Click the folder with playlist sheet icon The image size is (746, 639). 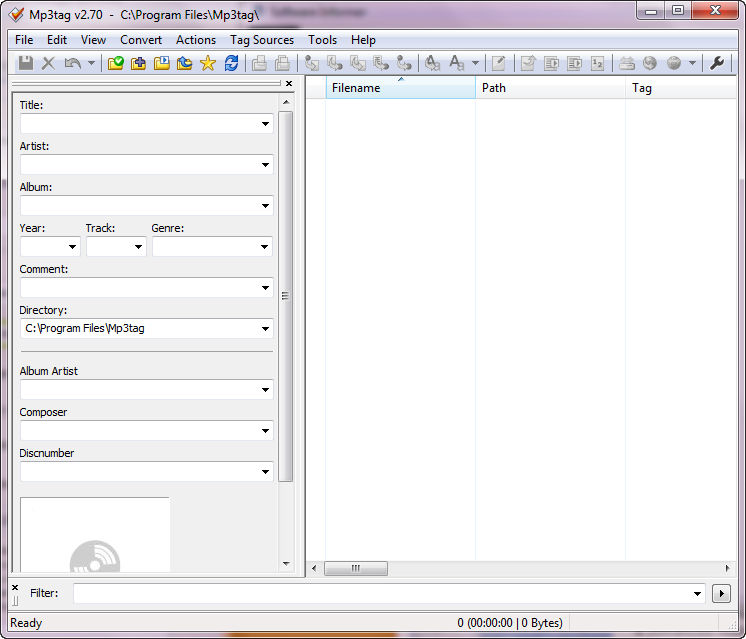pyautogui.click(x=162, y=63)
